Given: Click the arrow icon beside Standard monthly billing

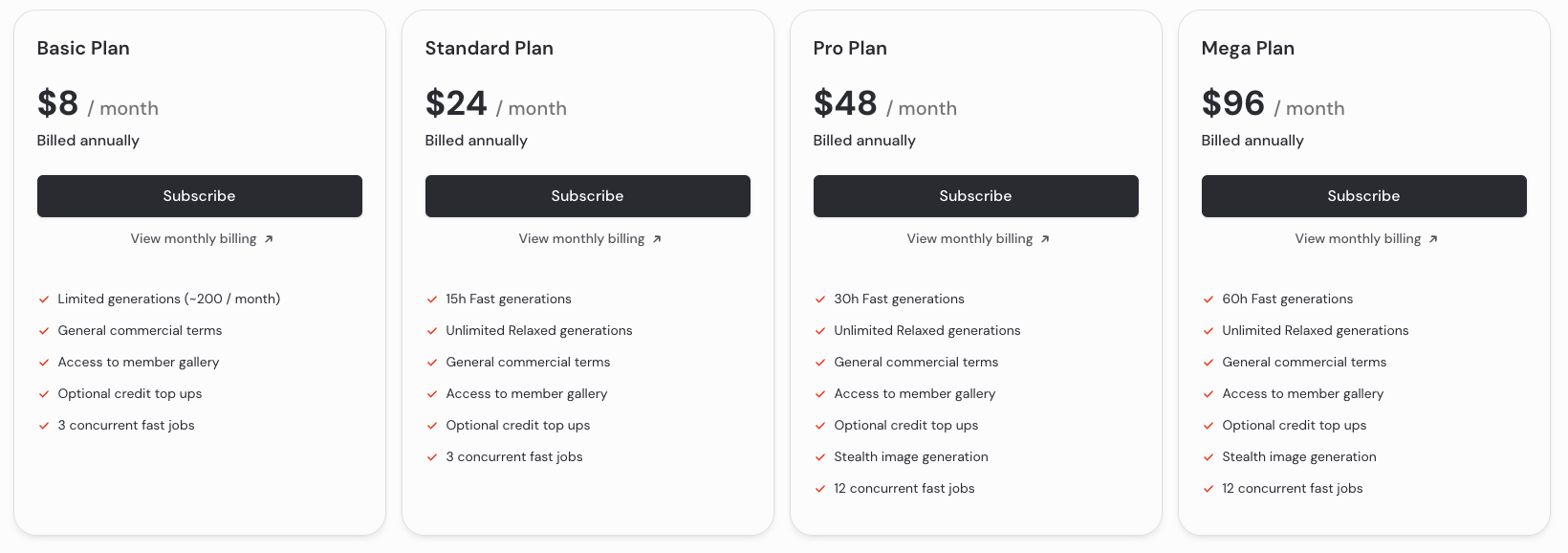Looking at the screenshot, I should click(657, 239).
